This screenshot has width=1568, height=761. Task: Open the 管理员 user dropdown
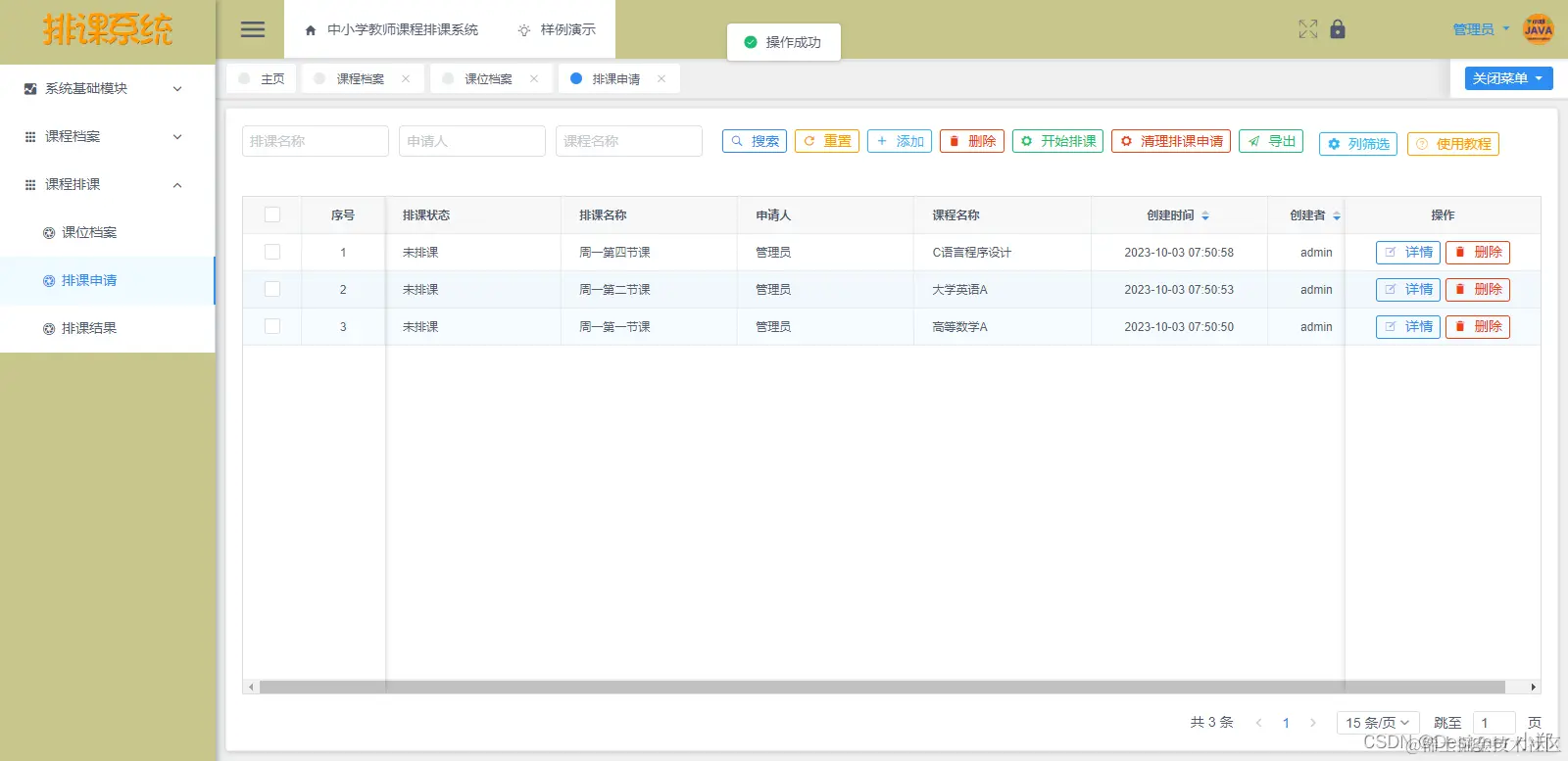(1481, 29)
